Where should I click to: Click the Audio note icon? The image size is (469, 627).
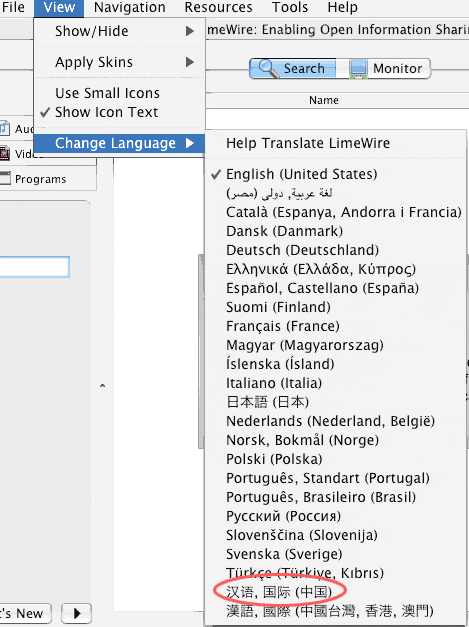coord(4,128)
